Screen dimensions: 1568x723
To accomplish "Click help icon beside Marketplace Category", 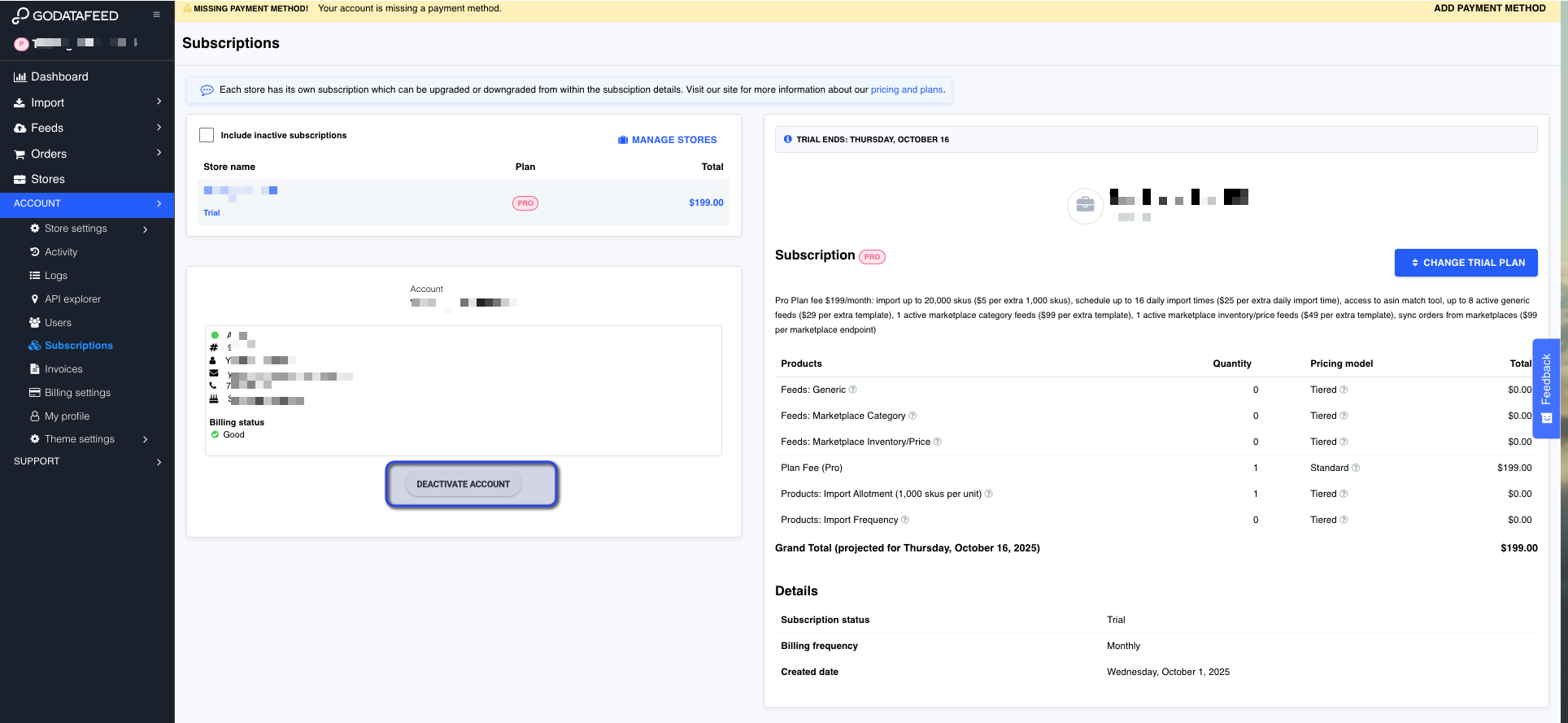I will (912, 416).
